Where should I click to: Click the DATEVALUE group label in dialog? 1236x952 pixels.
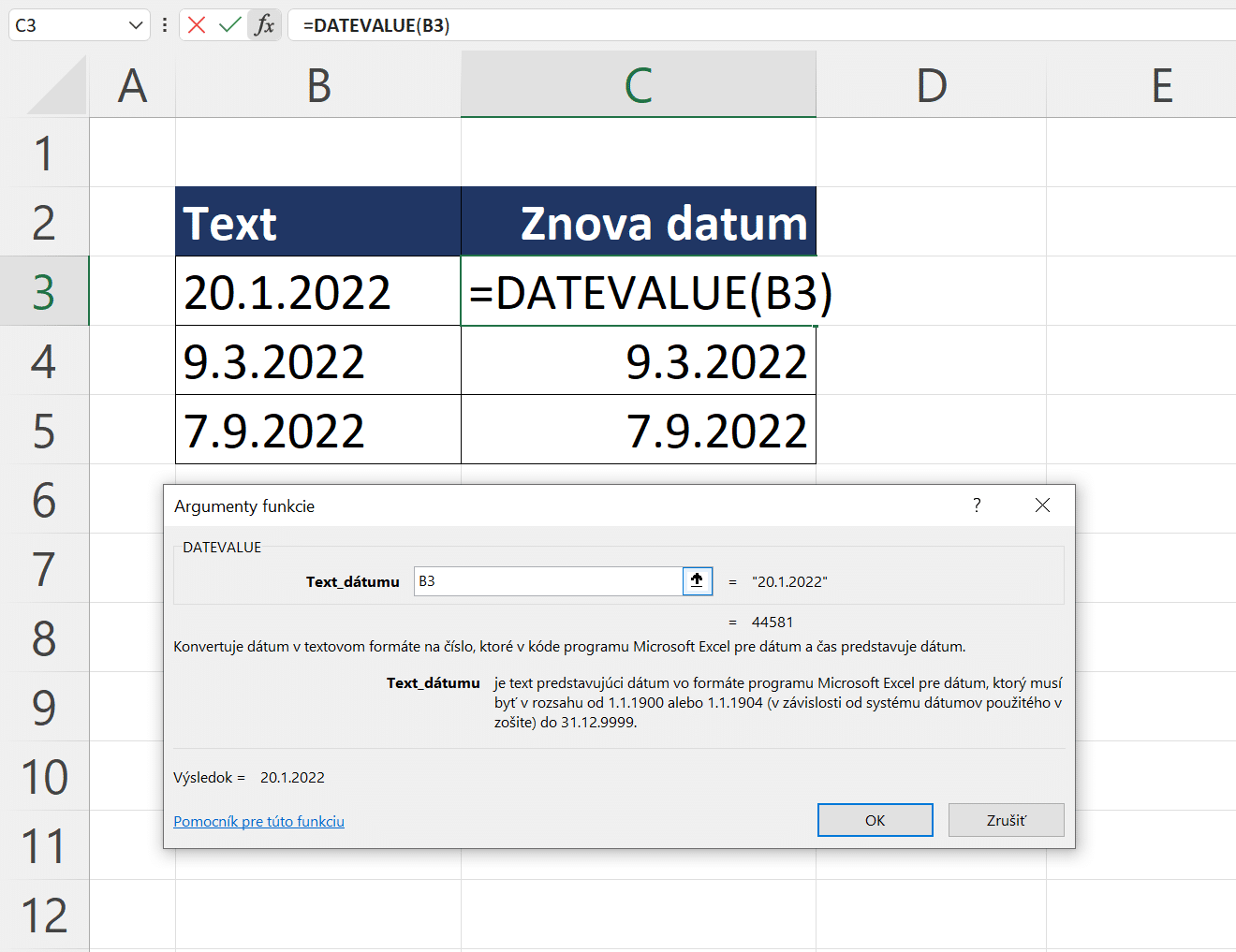[222, 547]
